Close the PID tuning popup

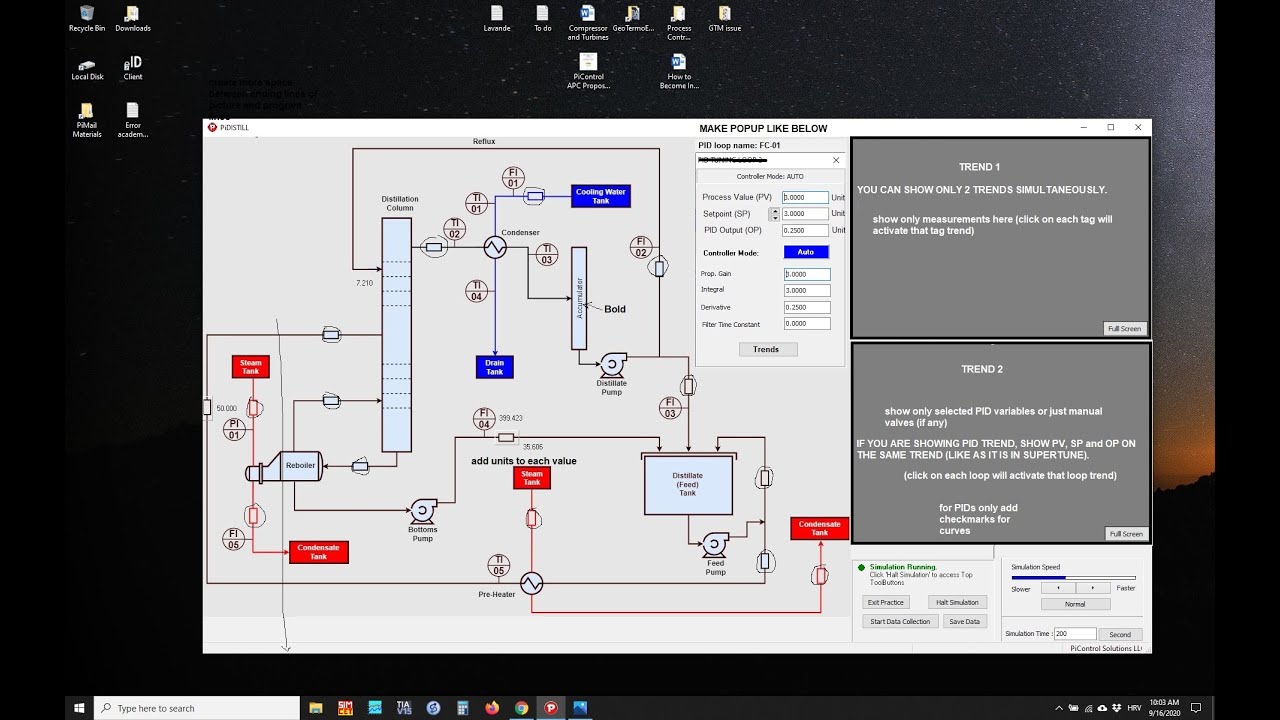pyautogui.click(x=836, y=160)
